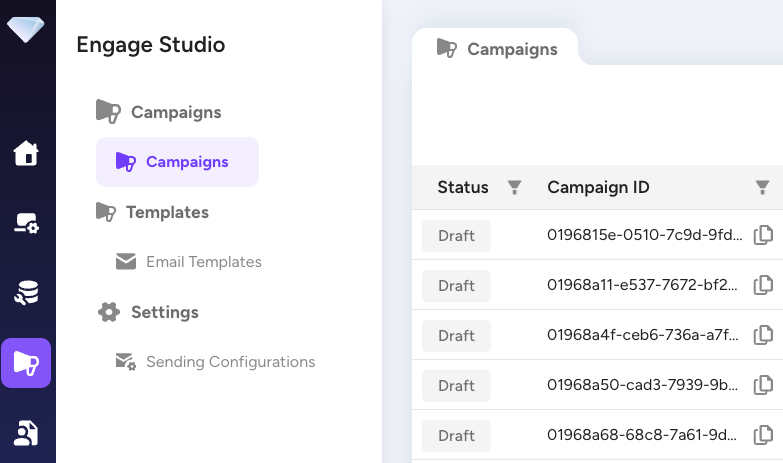The image size is (783, 463).
Task: Click the Draft badge in first row
Action: coord(456,236)
